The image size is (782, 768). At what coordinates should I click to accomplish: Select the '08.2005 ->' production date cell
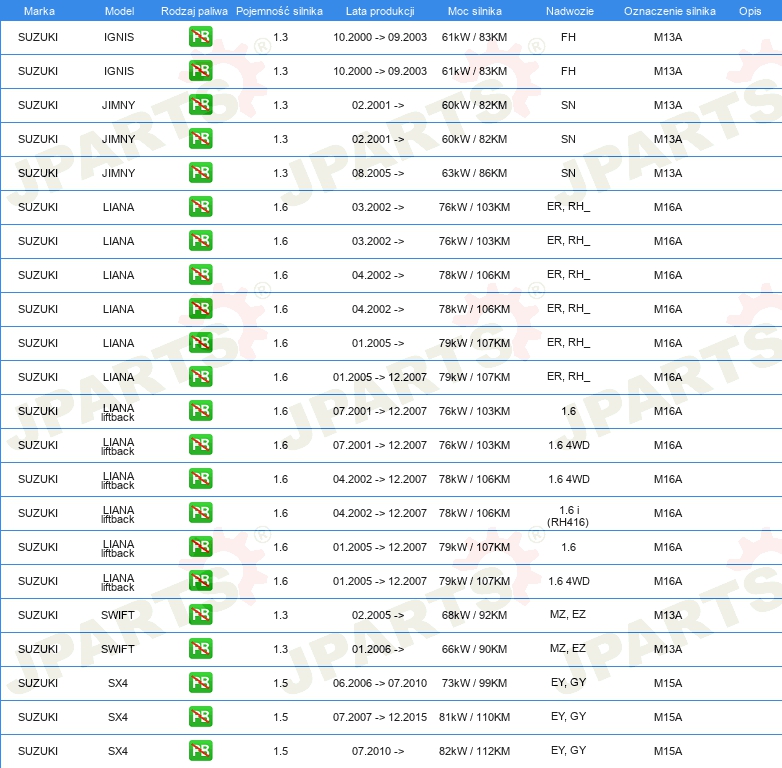pyautogui.click(x=378, y=173)
